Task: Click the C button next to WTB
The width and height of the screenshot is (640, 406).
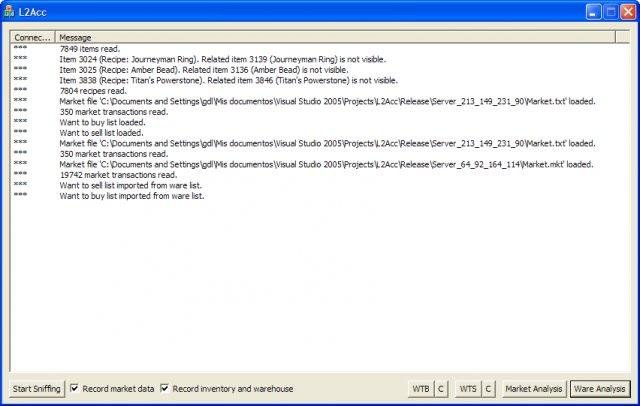Action: coord(441,388)
